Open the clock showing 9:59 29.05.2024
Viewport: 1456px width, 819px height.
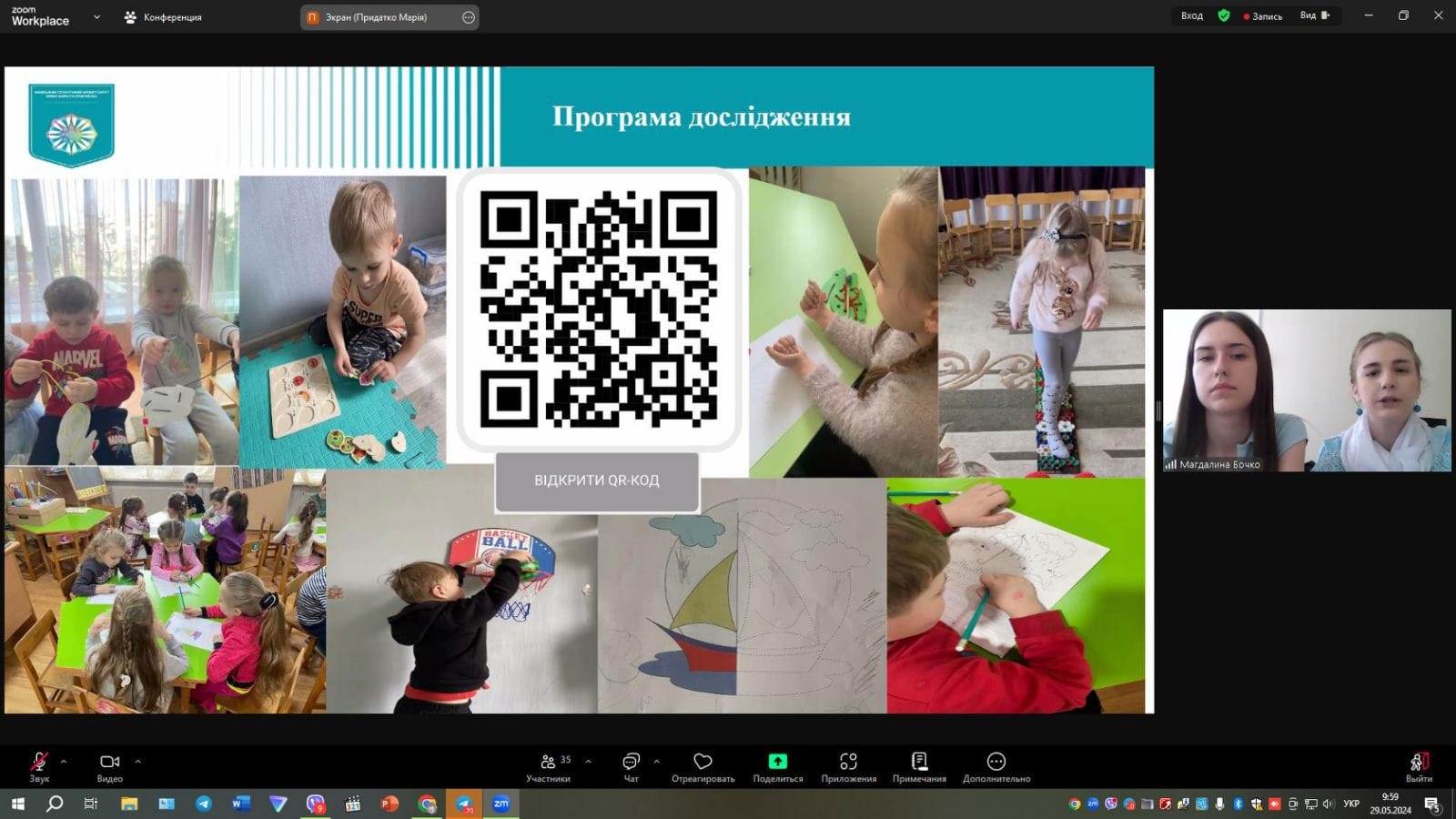(1390, 804)
